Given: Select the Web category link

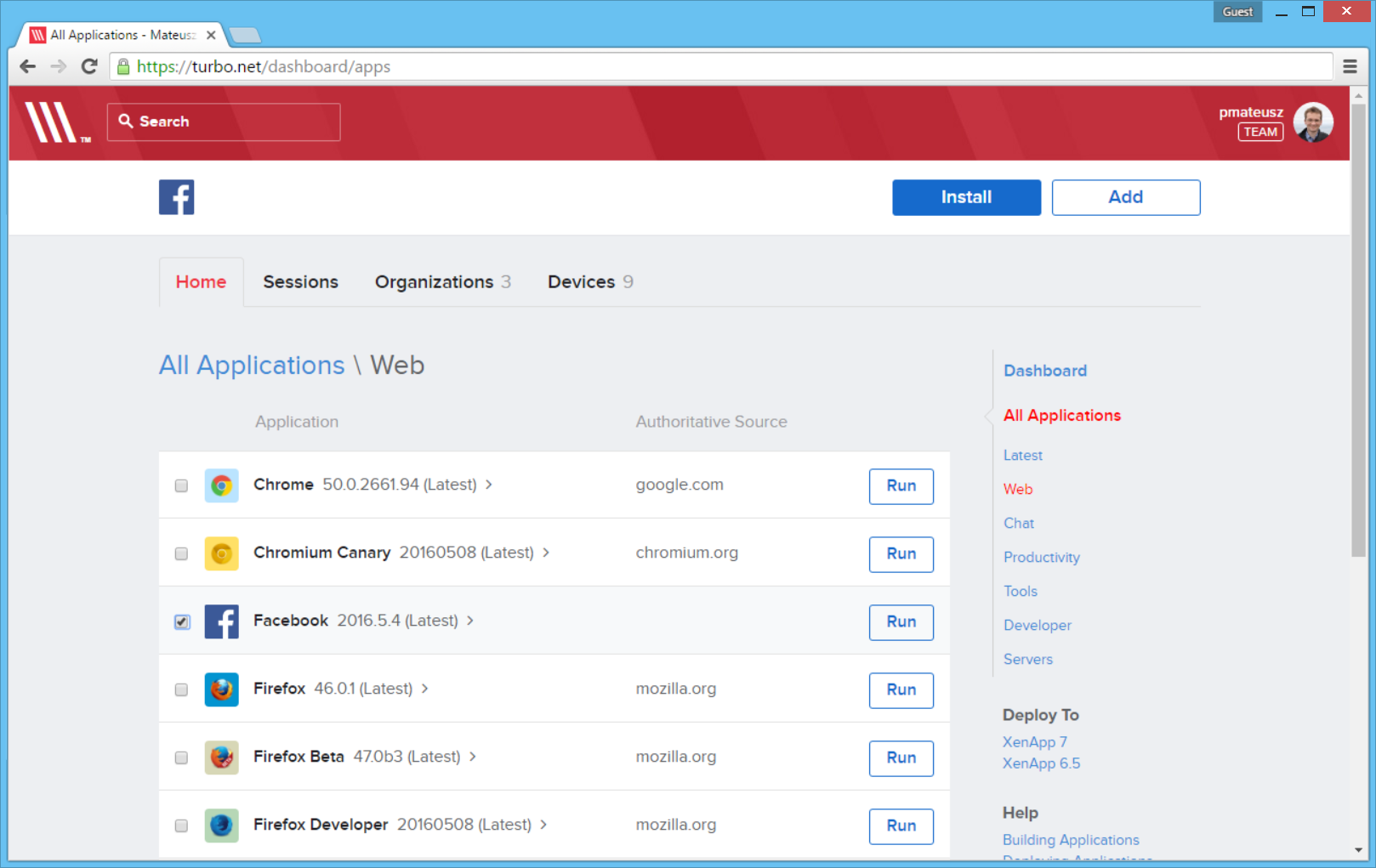Looking at the screenshot, I should coord(1018,490).
